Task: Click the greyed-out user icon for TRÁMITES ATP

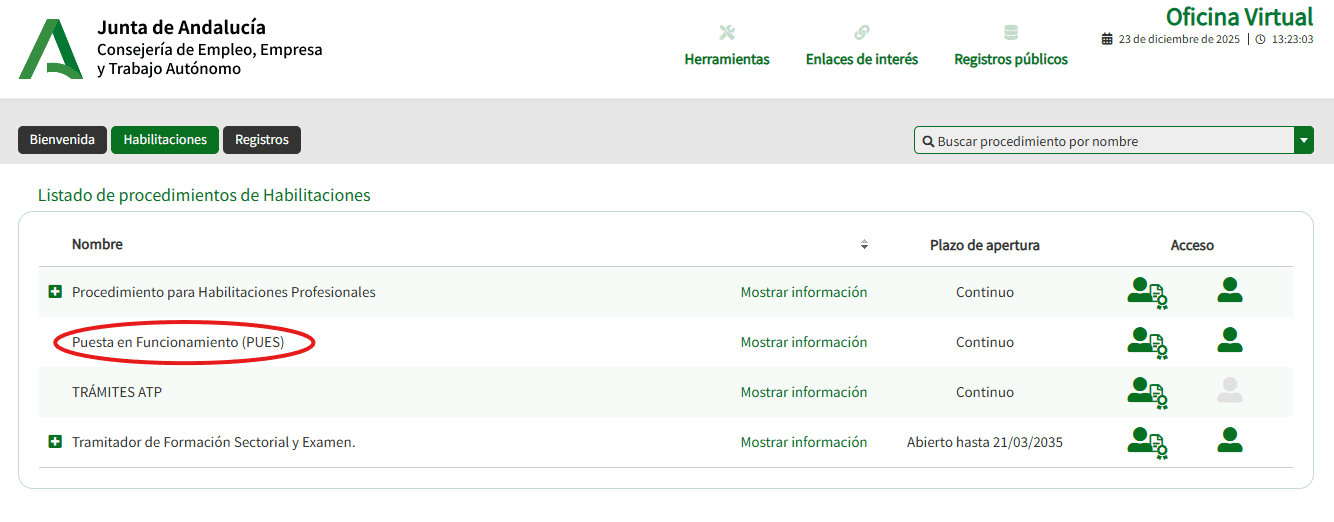Action: (1229, 391)
